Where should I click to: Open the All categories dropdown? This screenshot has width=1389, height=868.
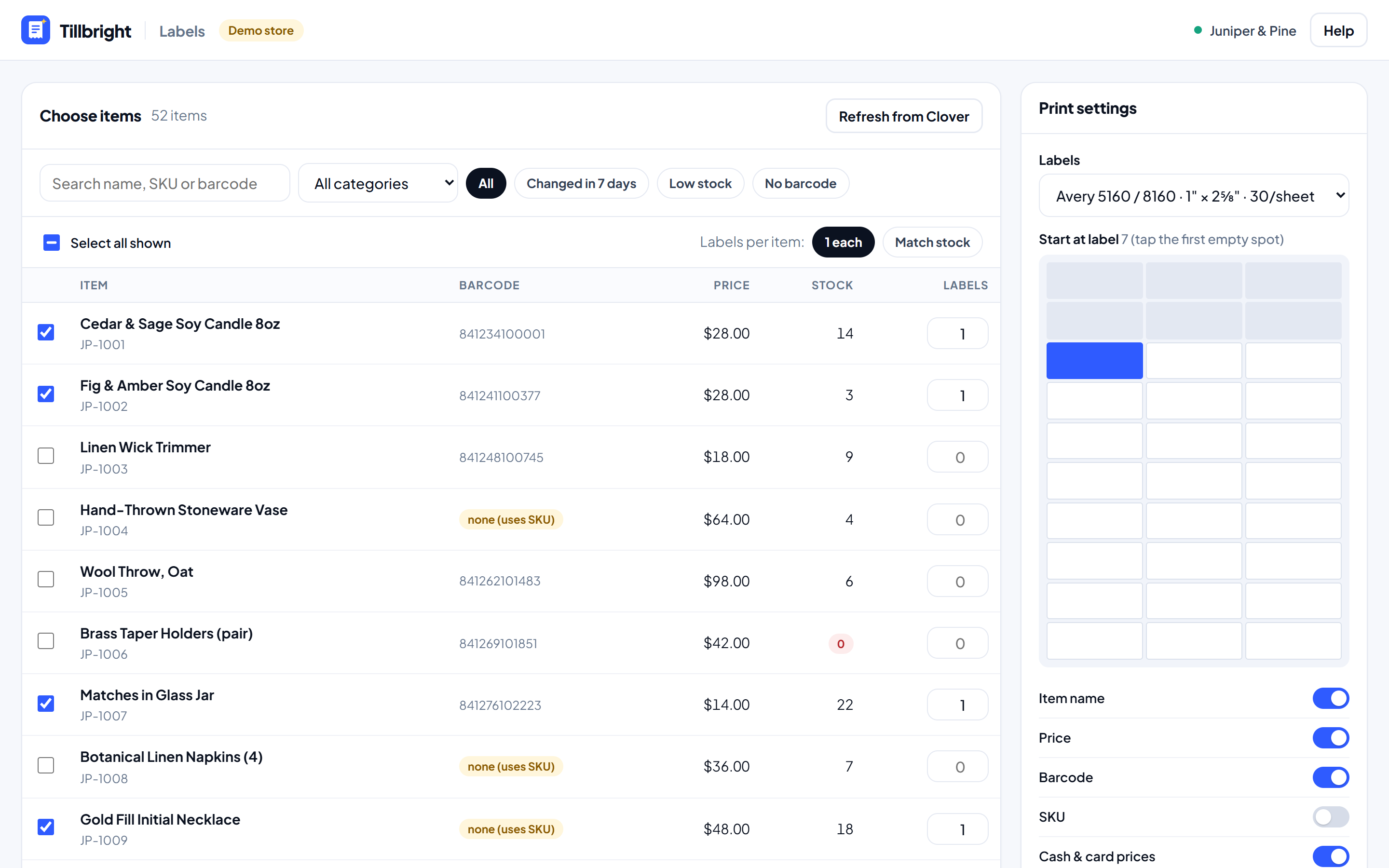378,183
